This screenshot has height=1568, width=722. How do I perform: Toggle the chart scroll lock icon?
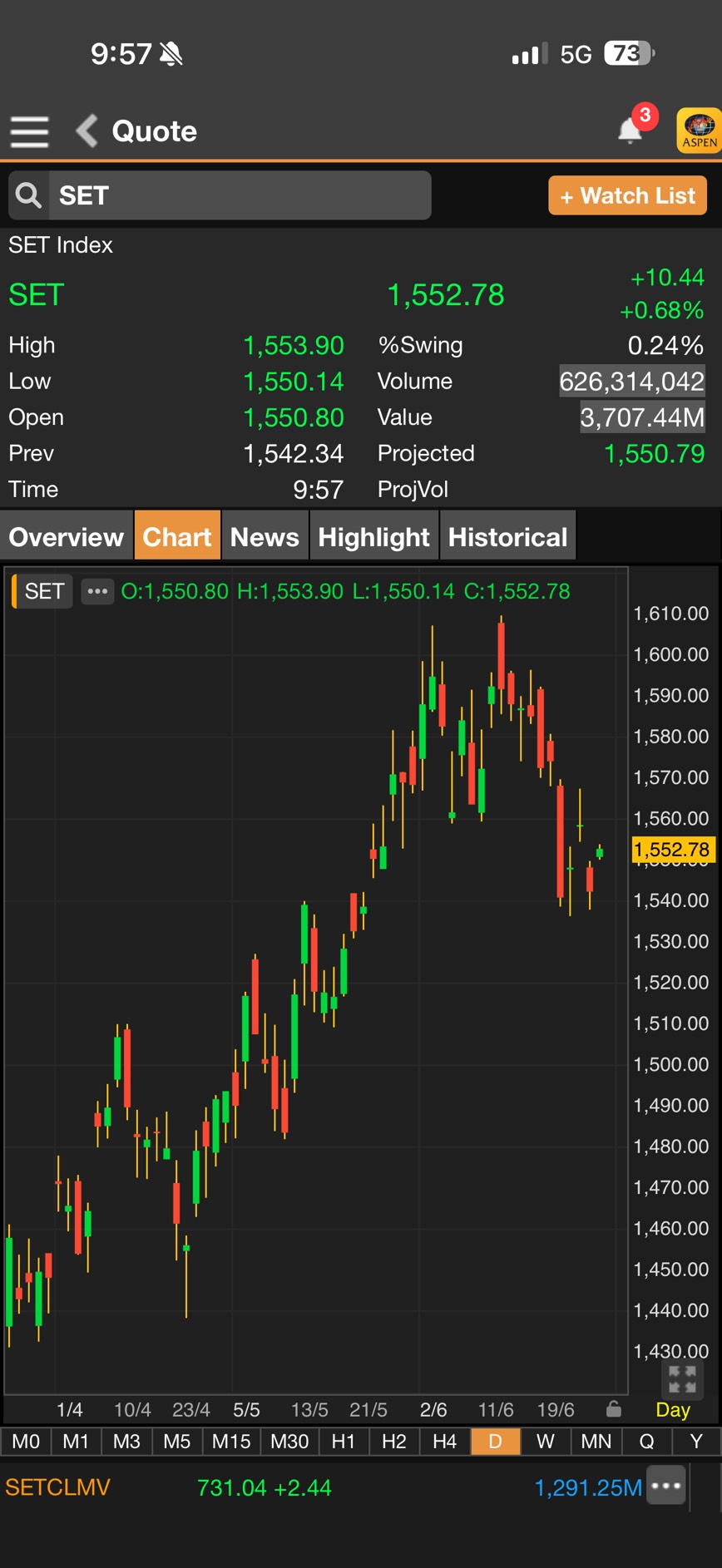pyautogui.click(x=614, y=1409)
